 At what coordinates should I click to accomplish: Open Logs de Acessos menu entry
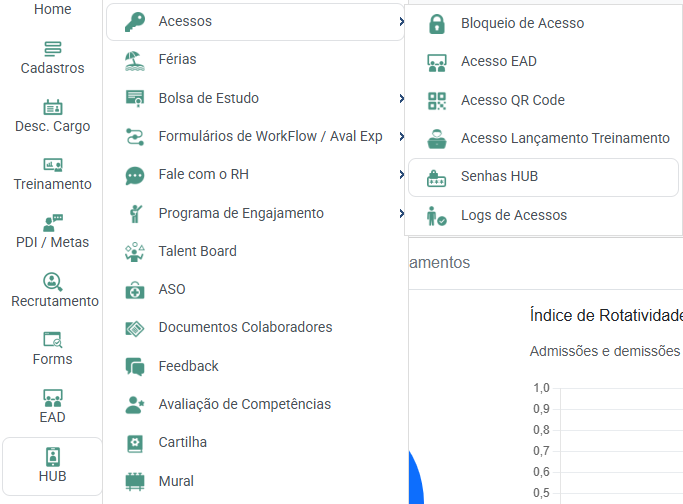(513, 215)
